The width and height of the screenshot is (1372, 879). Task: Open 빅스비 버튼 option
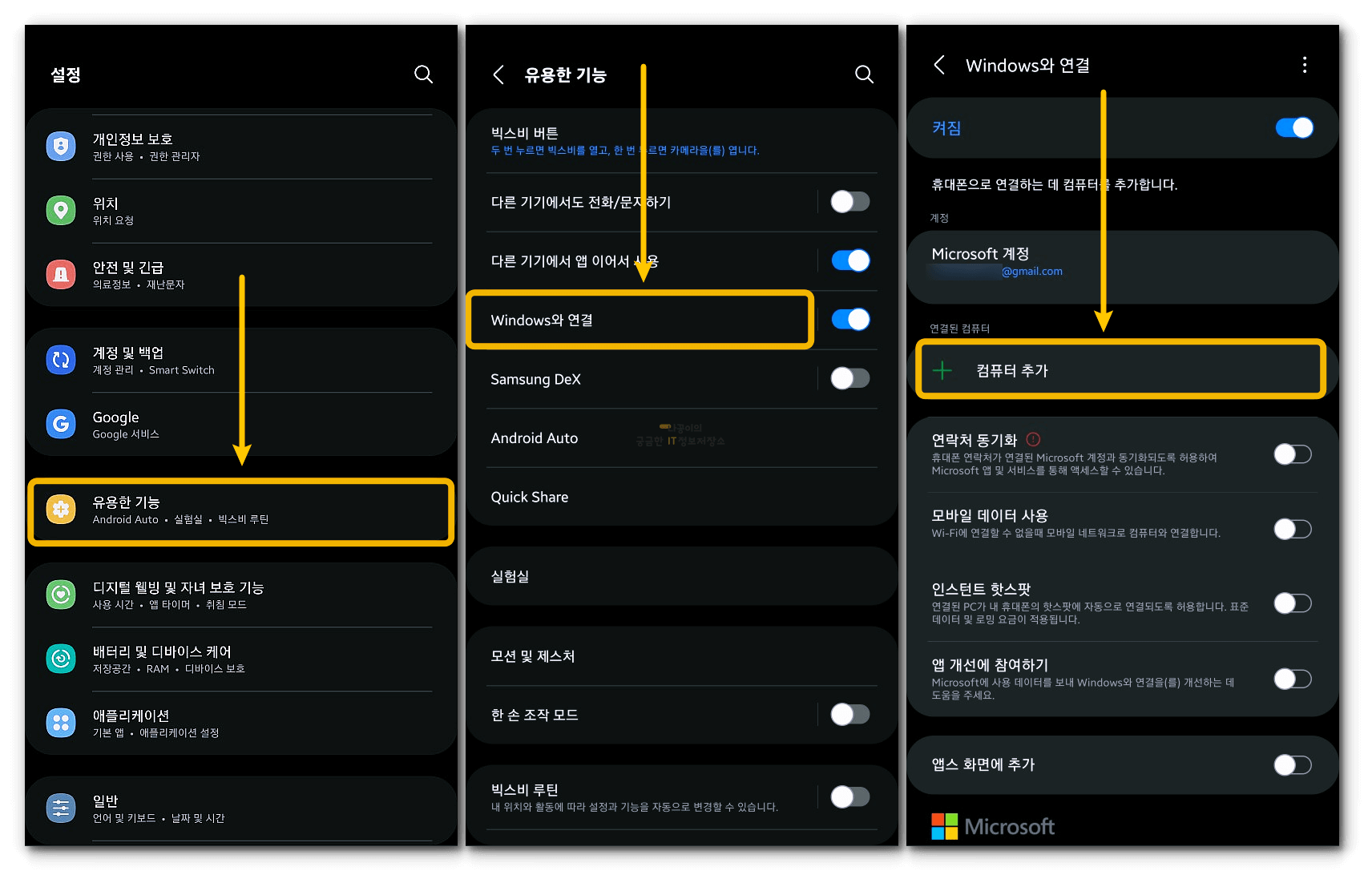pyautogui.click(x=681, y=141)
